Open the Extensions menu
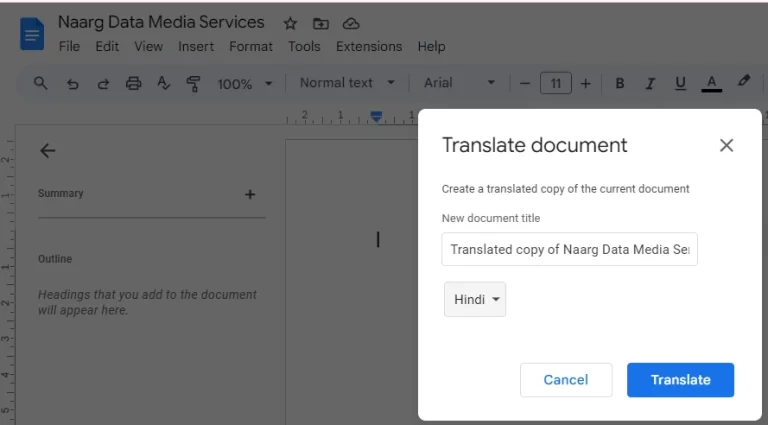 [x=368, y=46]
